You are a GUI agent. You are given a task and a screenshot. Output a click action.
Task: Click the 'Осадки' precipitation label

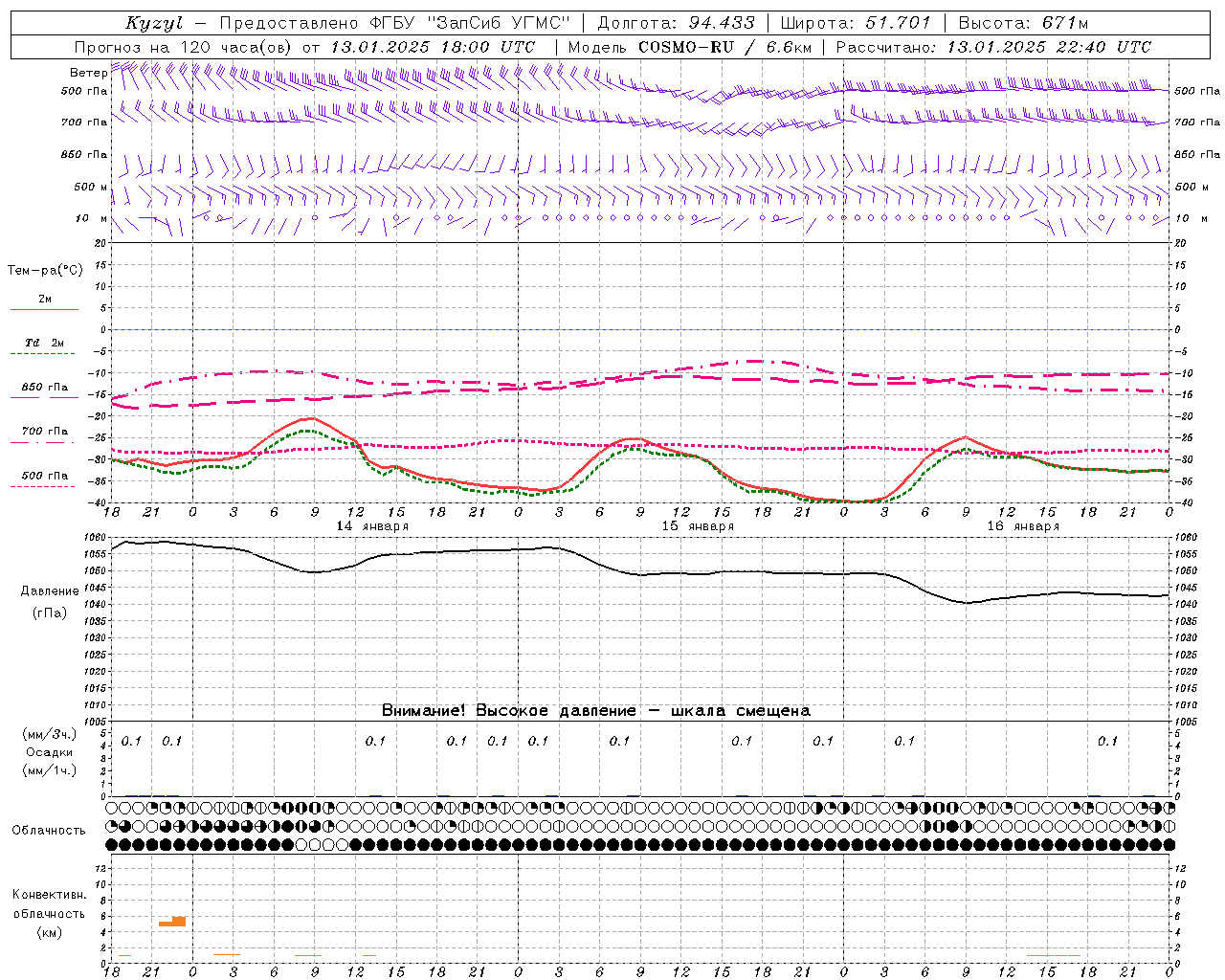click(x=50, y=752)
